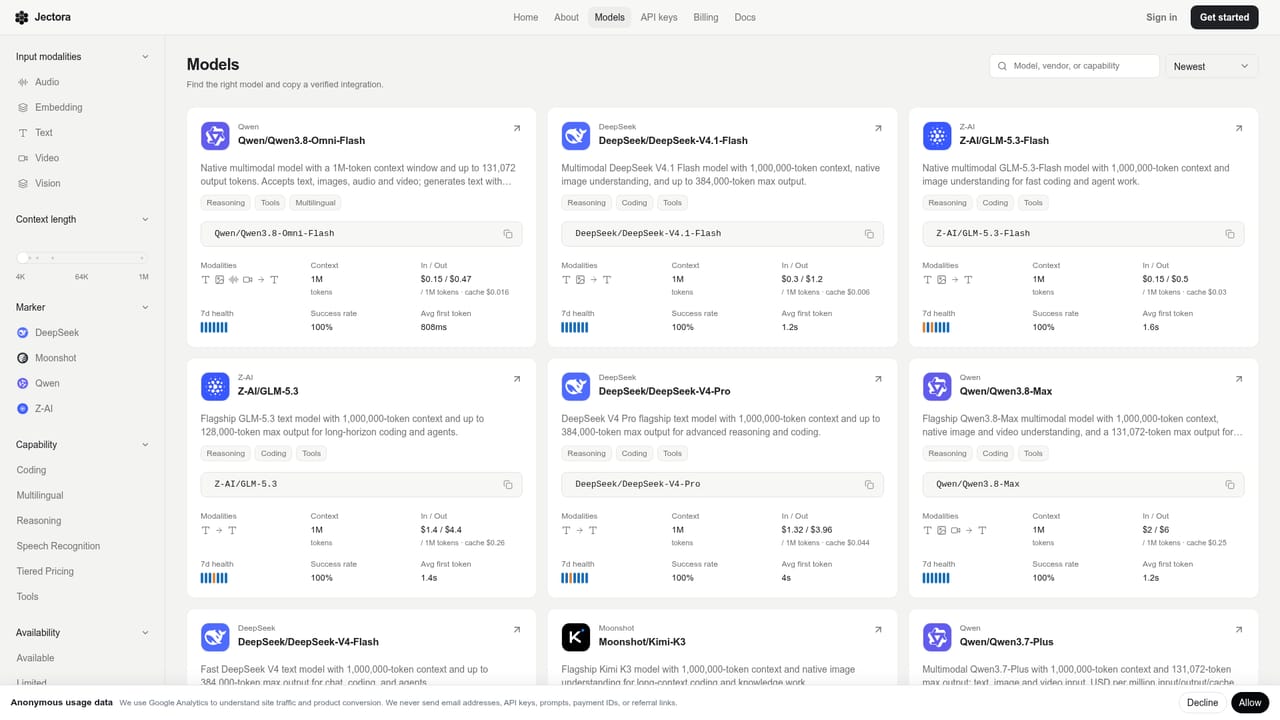Click the DeepSeek-V4.1-Flash whale logo

click(x=576, y=136)
